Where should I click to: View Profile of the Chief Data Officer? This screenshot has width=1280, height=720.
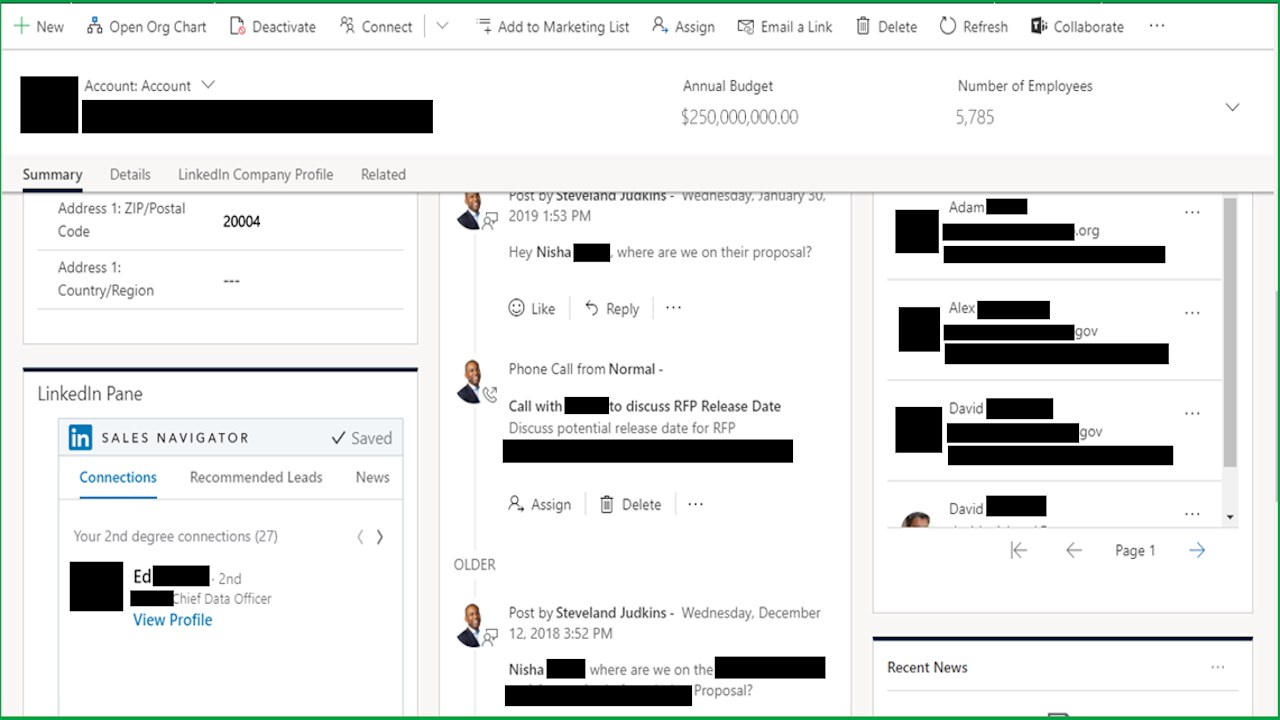click(172, 620)
